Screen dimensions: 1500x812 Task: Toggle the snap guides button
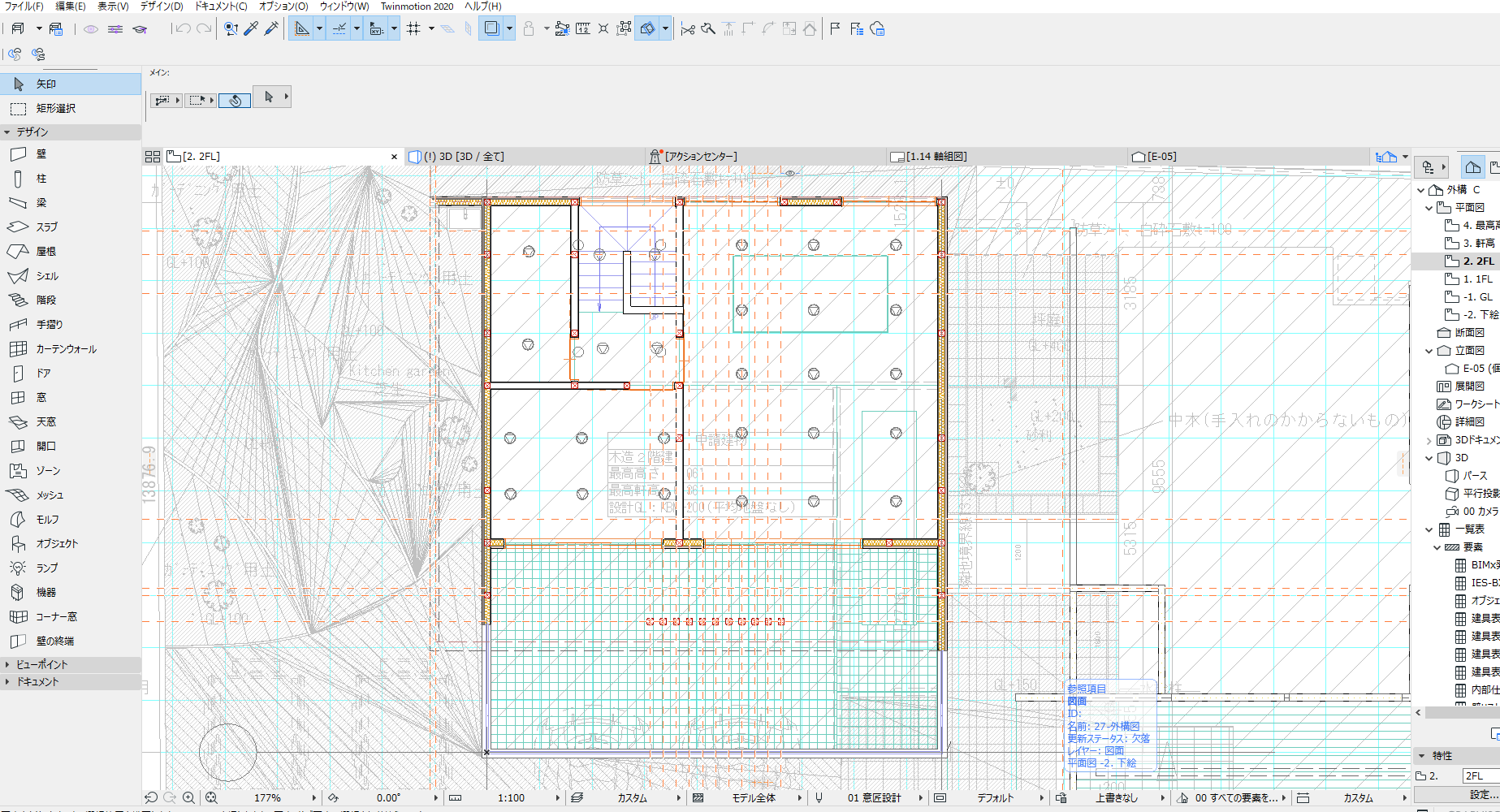click(x=339, y=29)
